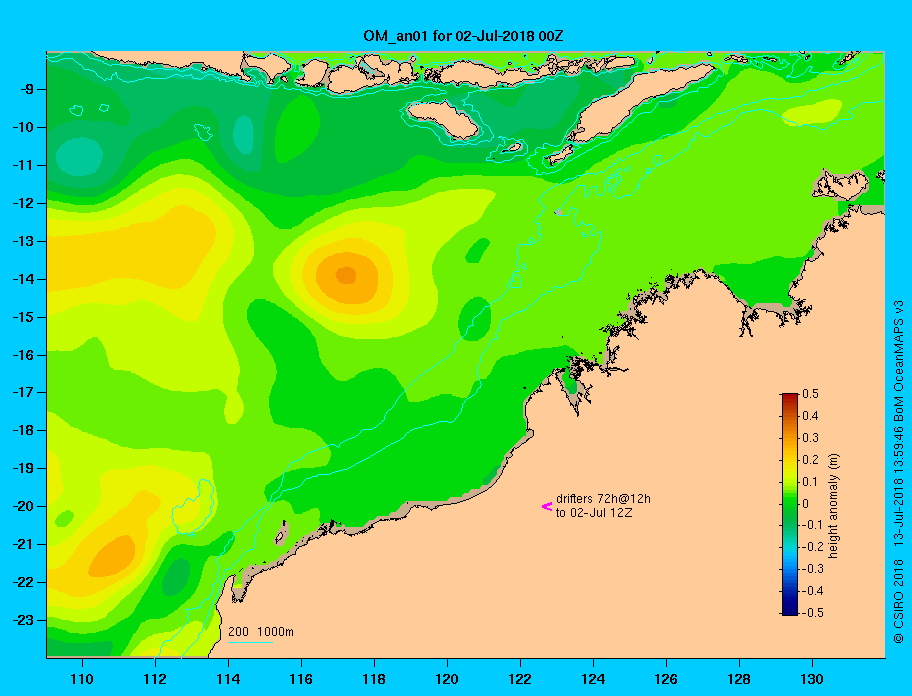
Task: Click the vertical CSIRO 2018 BoM OceanMAPS credit
Action: coord(899,472)
